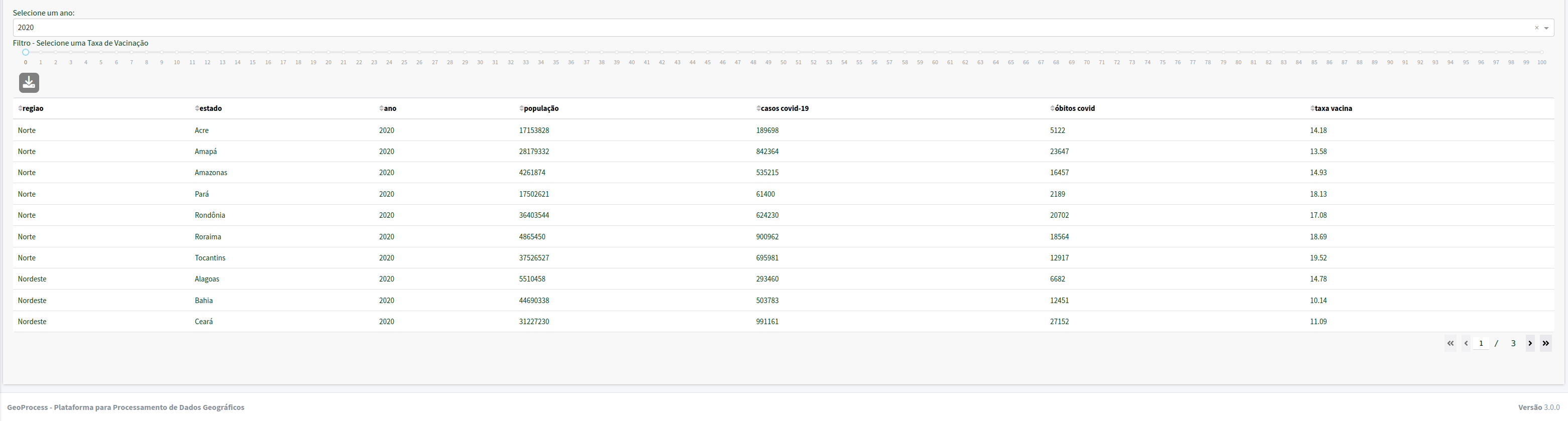Jump to last table page

click(1545, 343)
